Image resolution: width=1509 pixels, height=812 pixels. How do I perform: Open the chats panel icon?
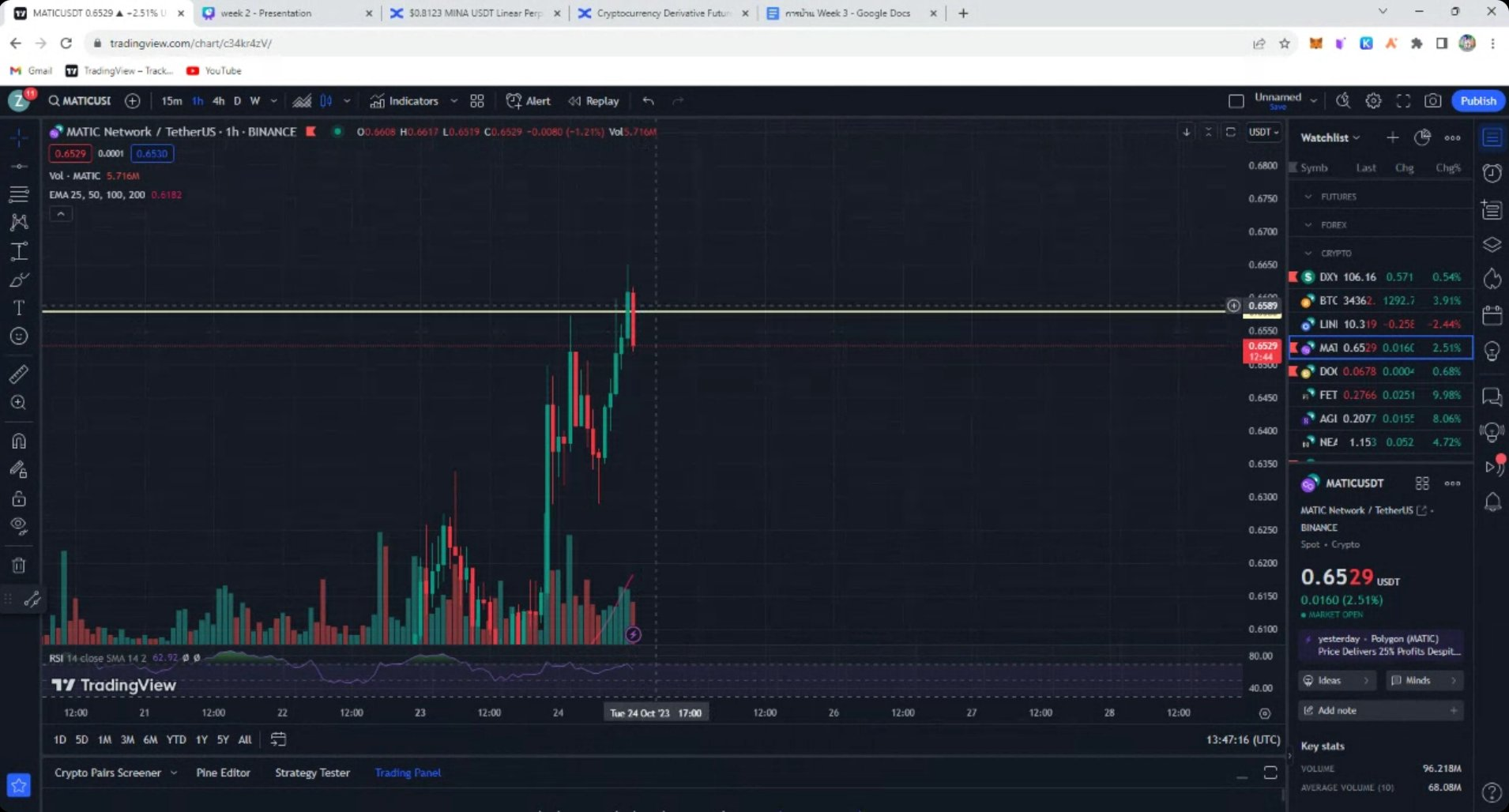click(1492, 397)
